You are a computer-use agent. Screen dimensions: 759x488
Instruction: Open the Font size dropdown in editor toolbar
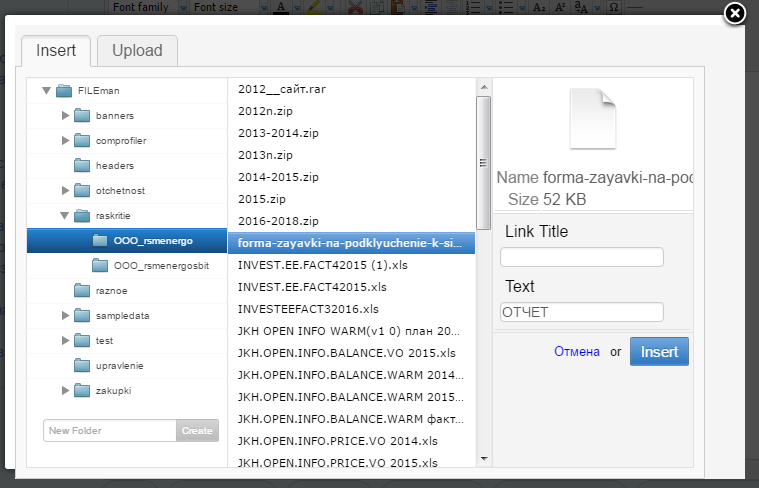[229, 7]
